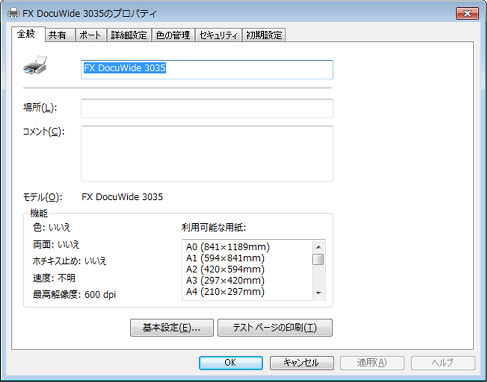Switch to the 初期設定 tab

point(264,35)
